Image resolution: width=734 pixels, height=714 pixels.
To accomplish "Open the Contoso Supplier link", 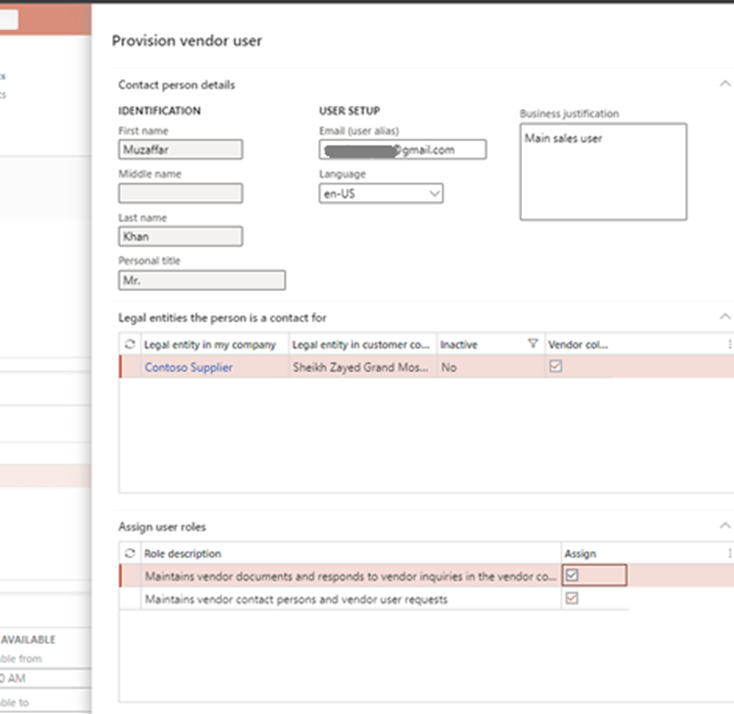I will (x=188, y=367).
